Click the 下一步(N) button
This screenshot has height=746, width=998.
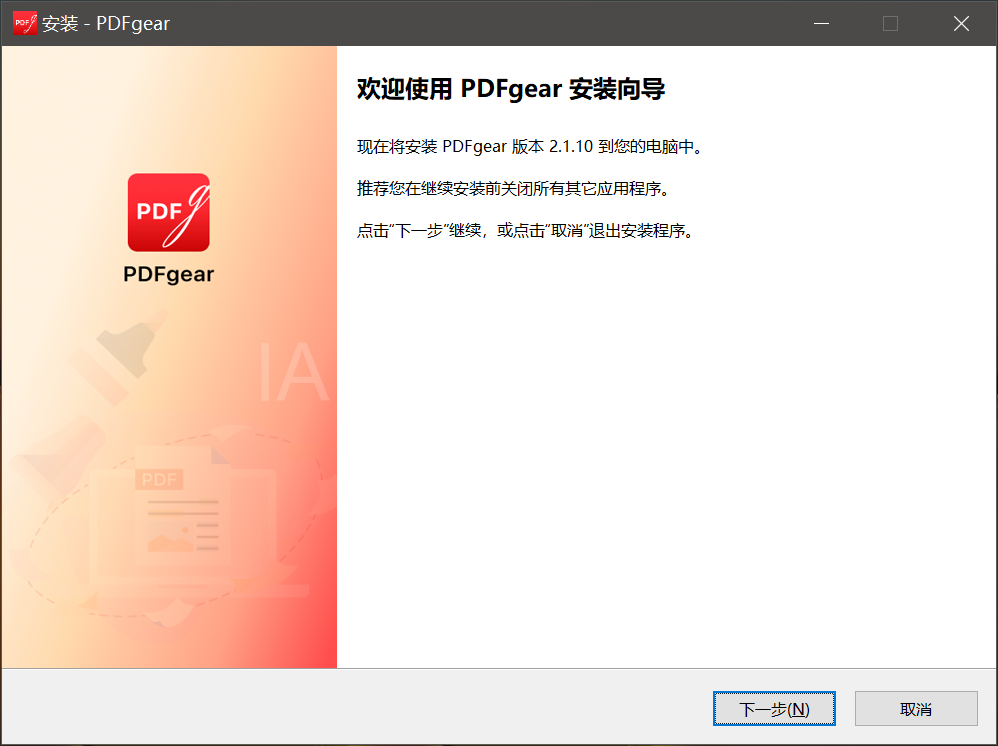click(x=774, y=708)
